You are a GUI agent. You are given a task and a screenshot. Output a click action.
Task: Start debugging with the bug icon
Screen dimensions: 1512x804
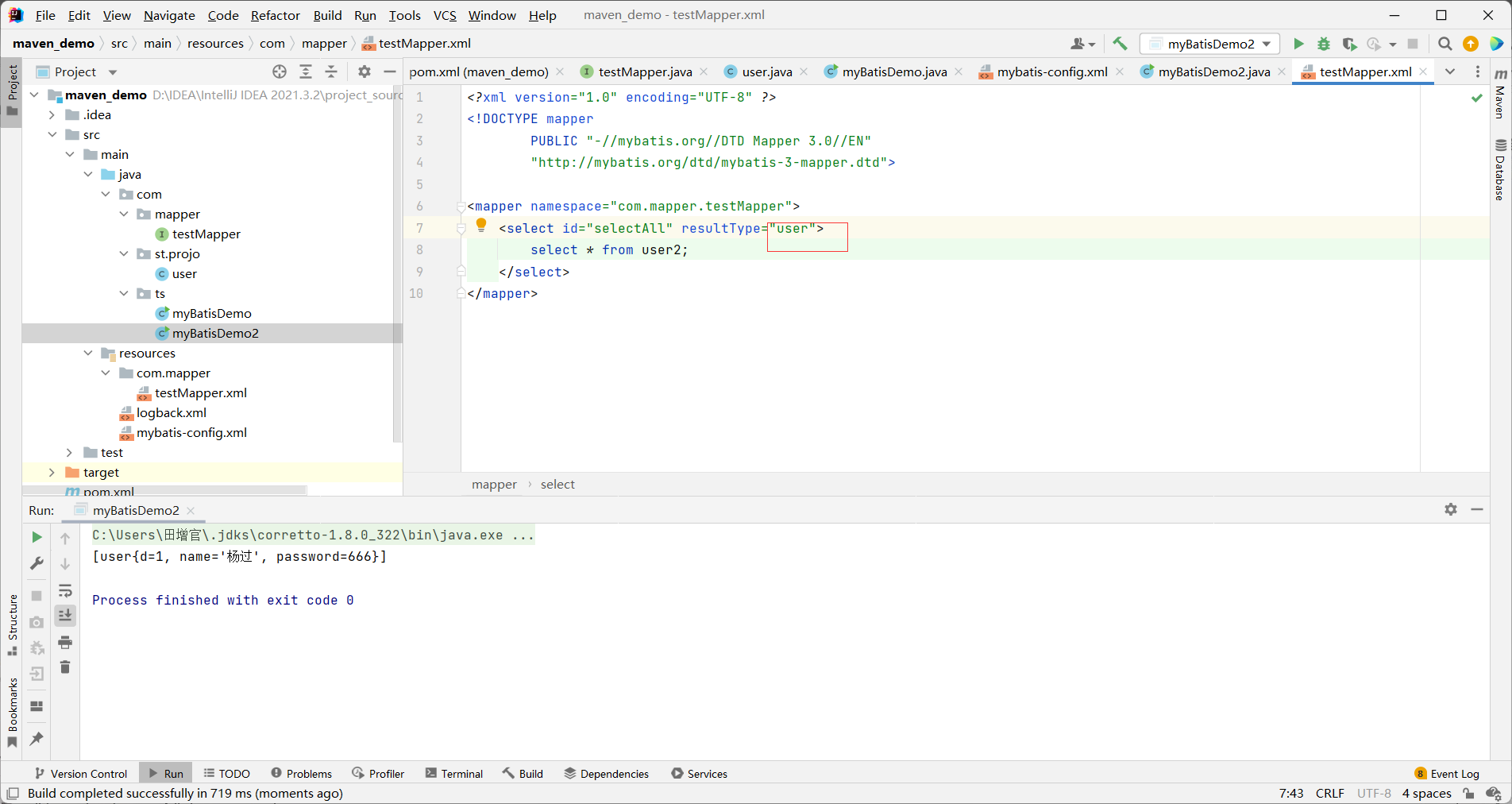pos(1324,44)
